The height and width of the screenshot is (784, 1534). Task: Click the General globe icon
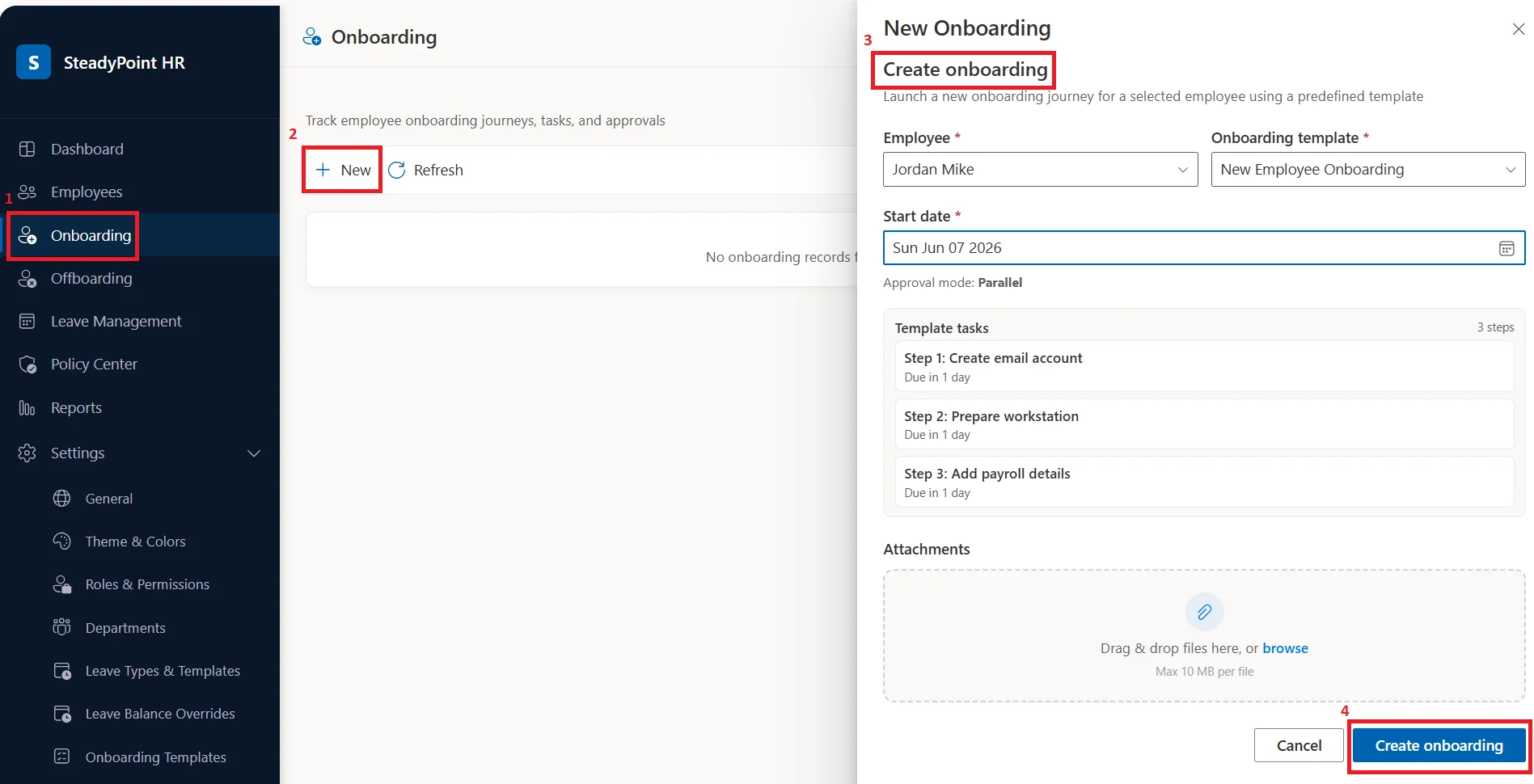pos(62,499)
